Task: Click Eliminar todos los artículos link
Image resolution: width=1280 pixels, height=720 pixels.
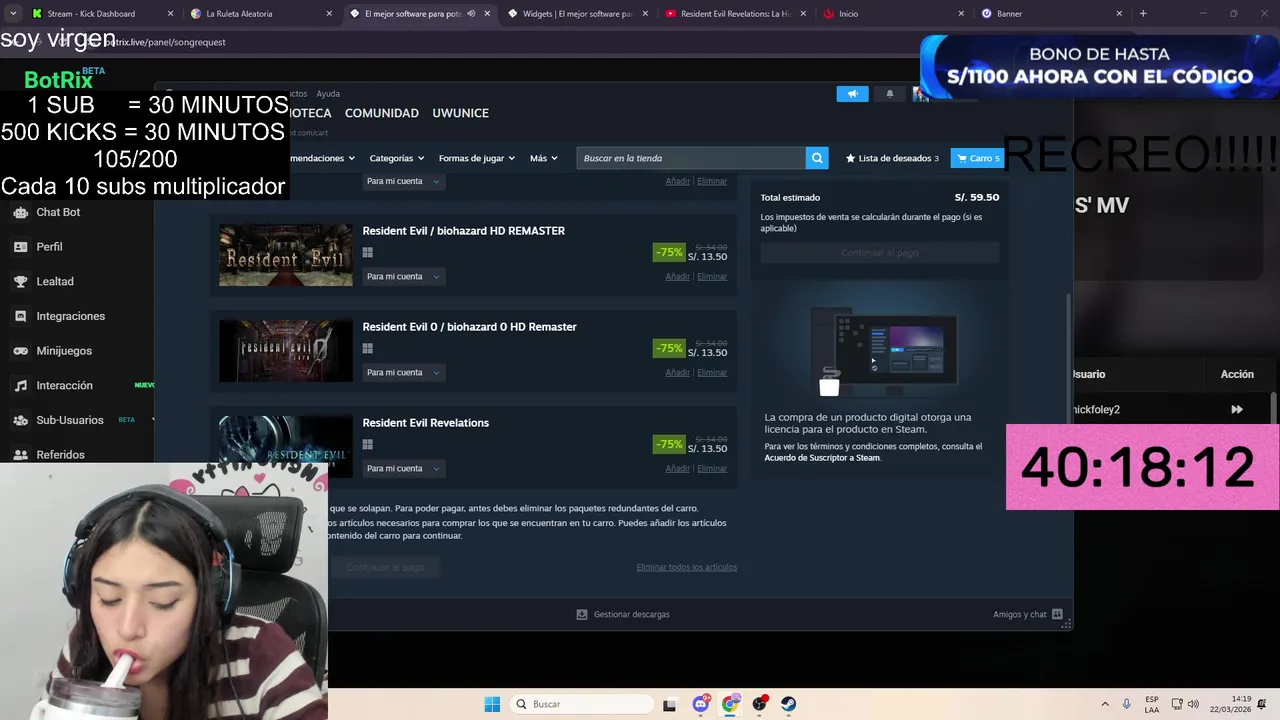Action: click(686, 567)
